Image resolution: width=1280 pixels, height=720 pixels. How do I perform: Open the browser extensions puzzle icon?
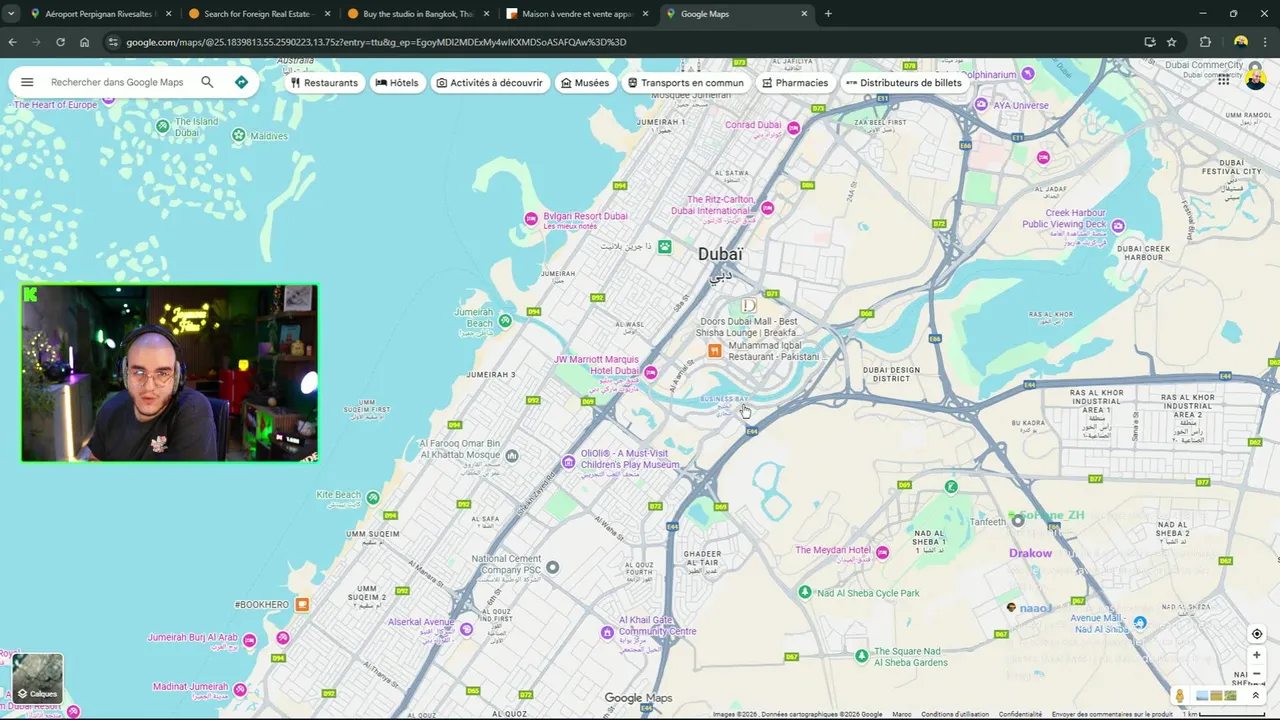(x=1205, y=42)
